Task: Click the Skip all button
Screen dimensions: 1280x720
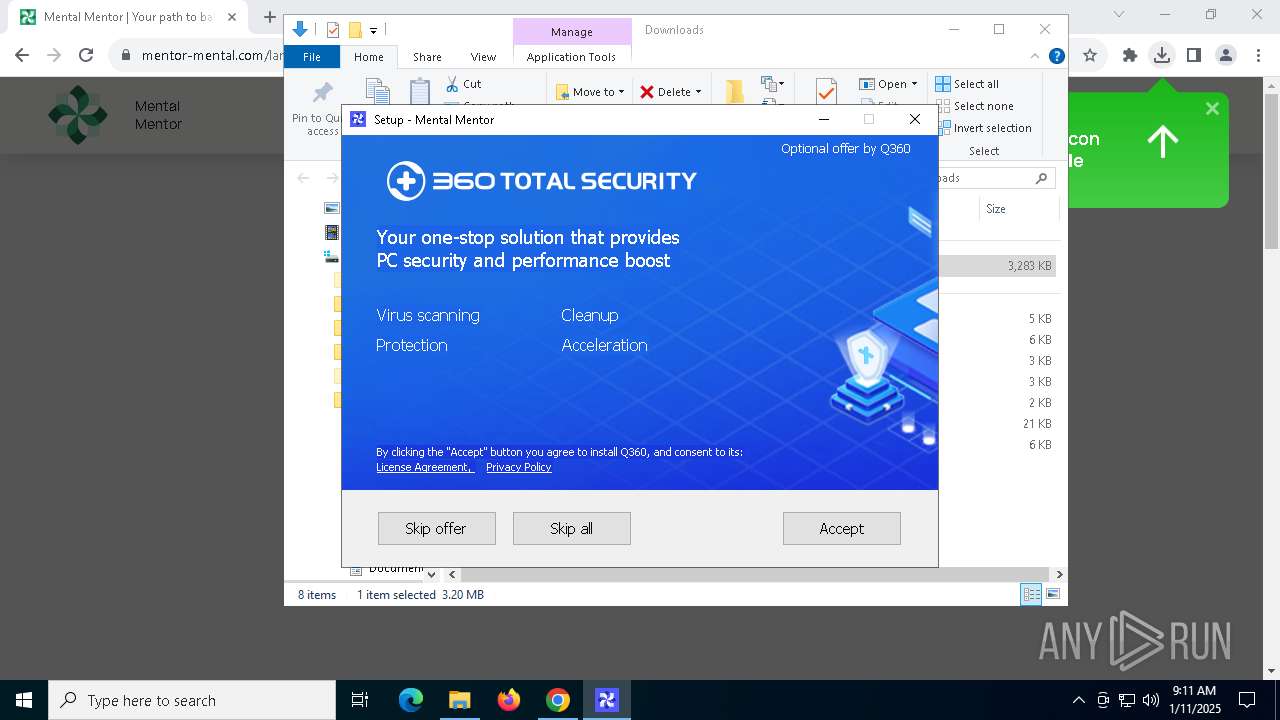Action: point(571,528)
